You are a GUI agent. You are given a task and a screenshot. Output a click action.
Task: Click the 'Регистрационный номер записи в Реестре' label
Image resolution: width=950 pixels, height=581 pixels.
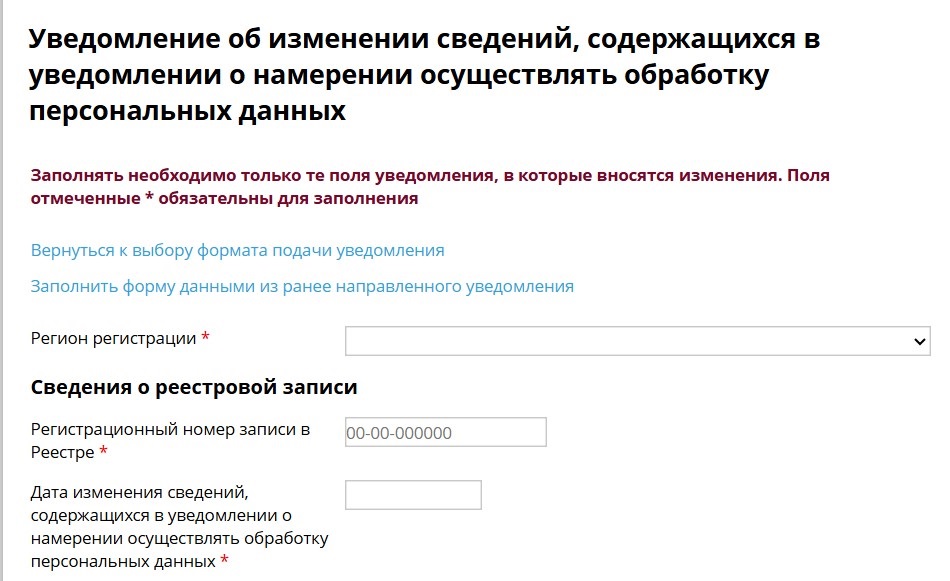click(x=170, y=430)
